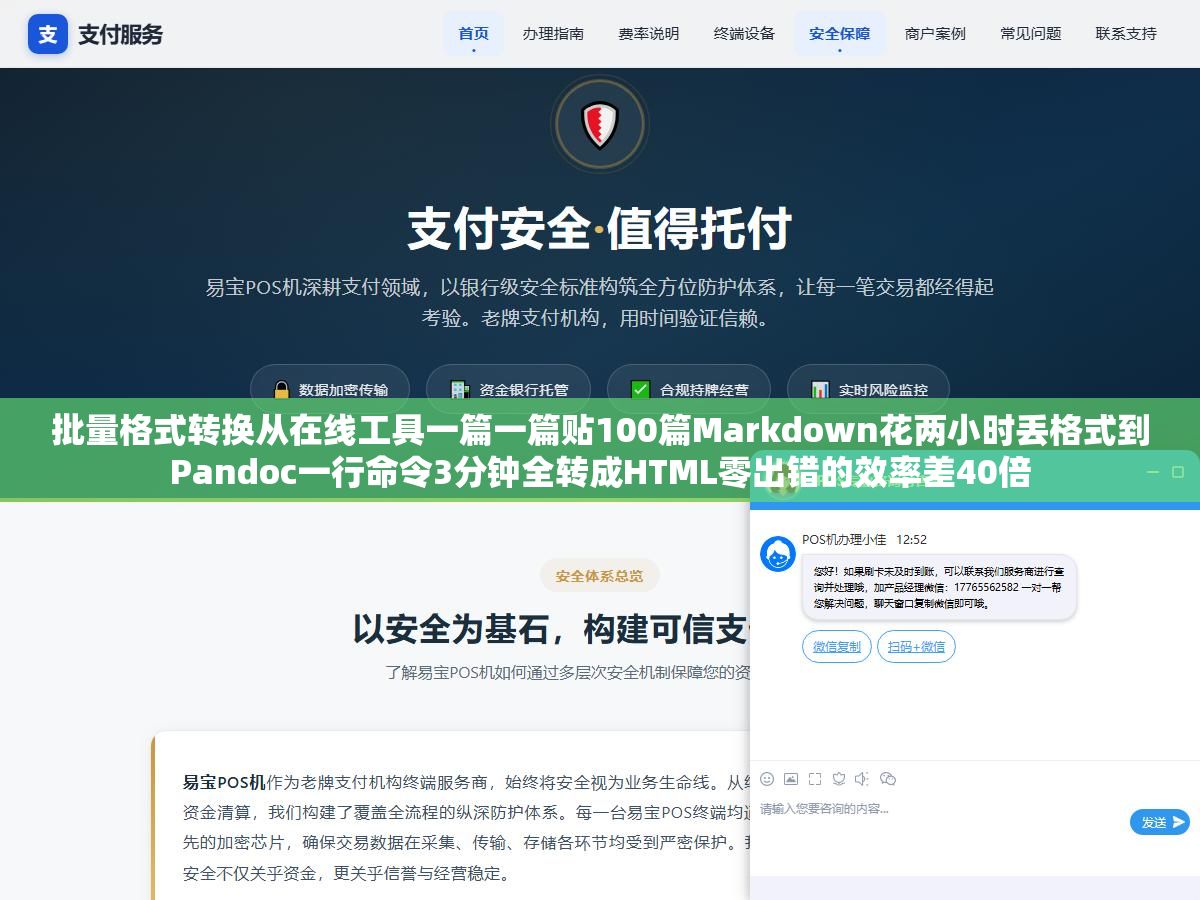
Task: Click the WeChat icon in chat toolbar
Action: pos(888,779)
